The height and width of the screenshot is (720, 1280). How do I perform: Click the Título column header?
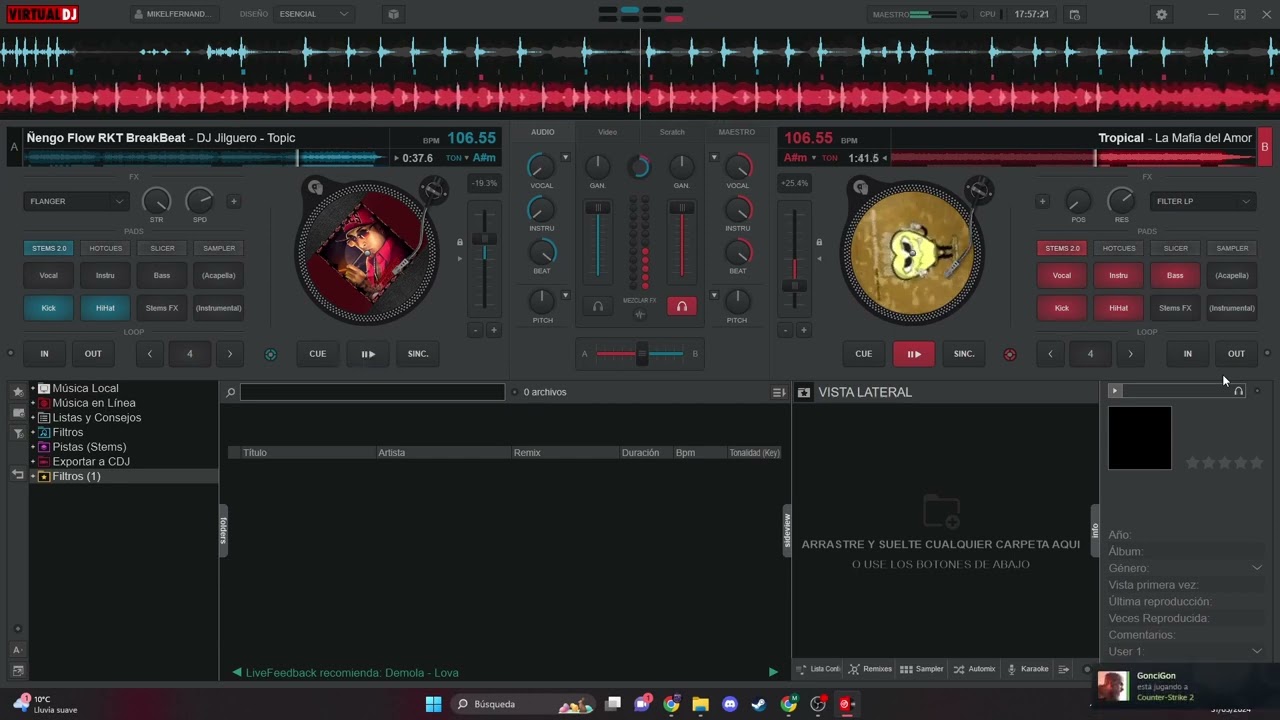pyautogui.click(x=307, y=453)
